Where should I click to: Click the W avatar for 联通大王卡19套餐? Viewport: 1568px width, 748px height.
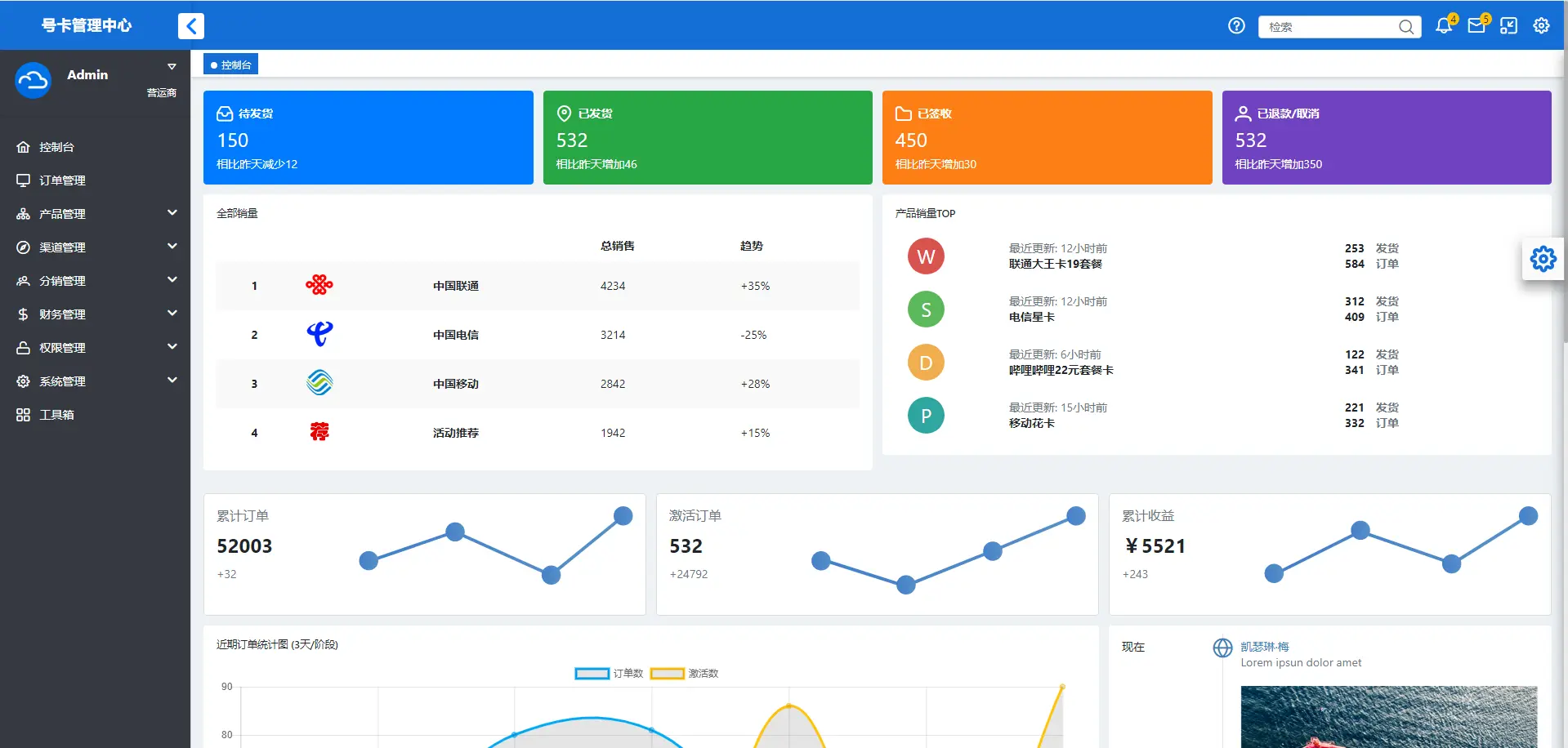(x=926, y=256)
